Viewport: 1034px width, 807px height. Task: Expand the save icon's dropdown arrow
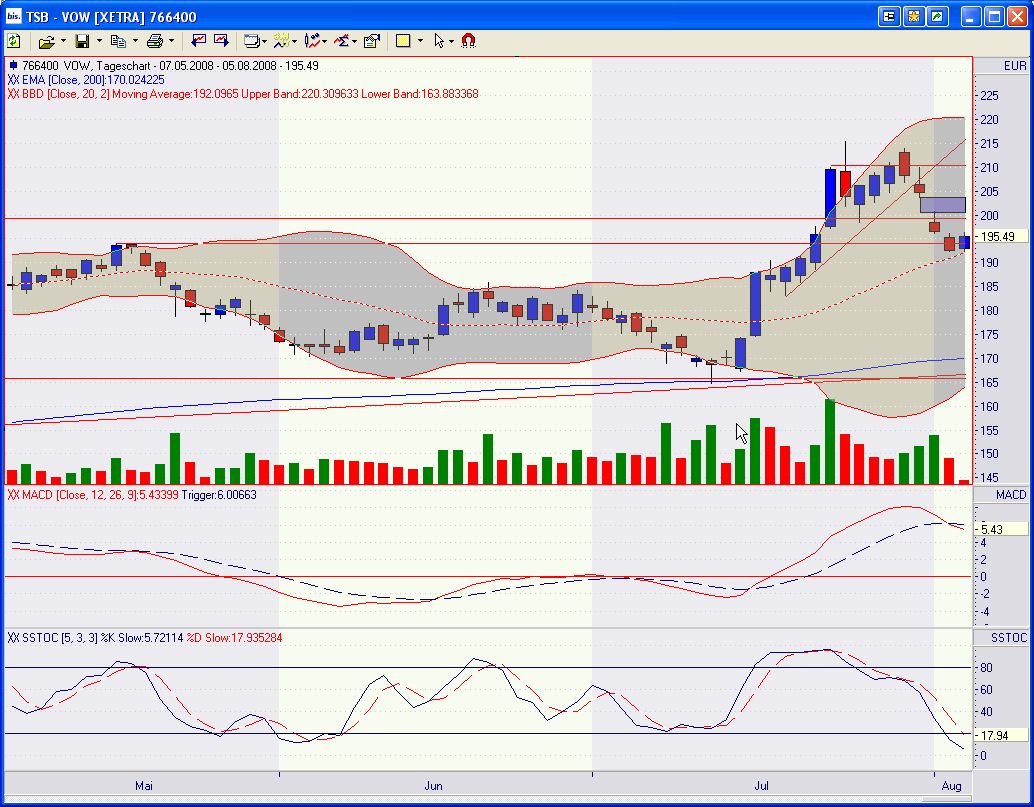point(99,41)
